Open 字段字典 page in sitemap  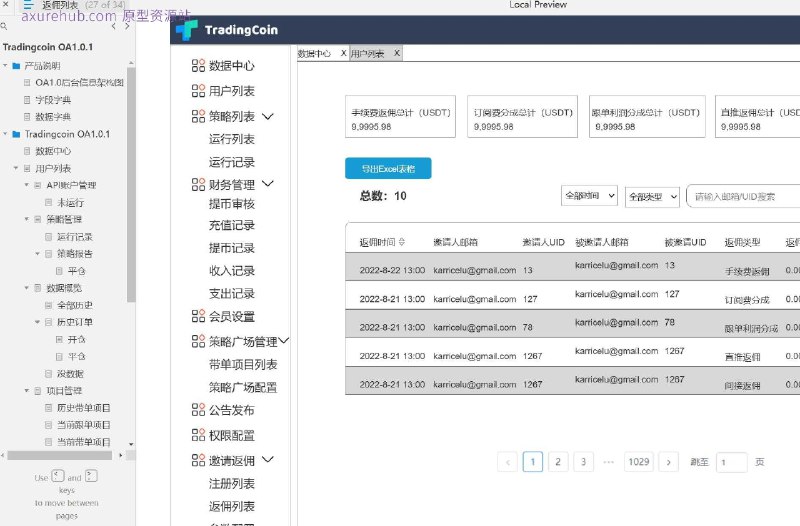53,99
